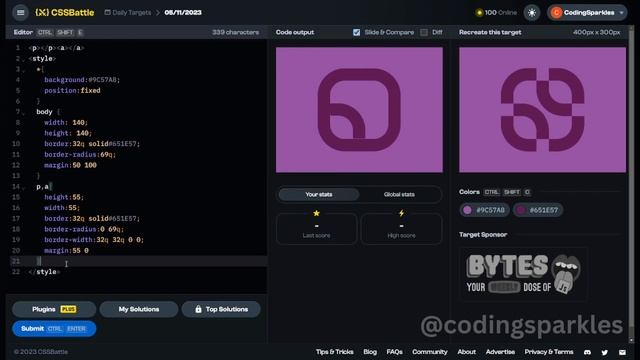The height and width of the screenshot is (360, 640).
Task: Toggle the light/dark theme sun icon
Action: 532,13
